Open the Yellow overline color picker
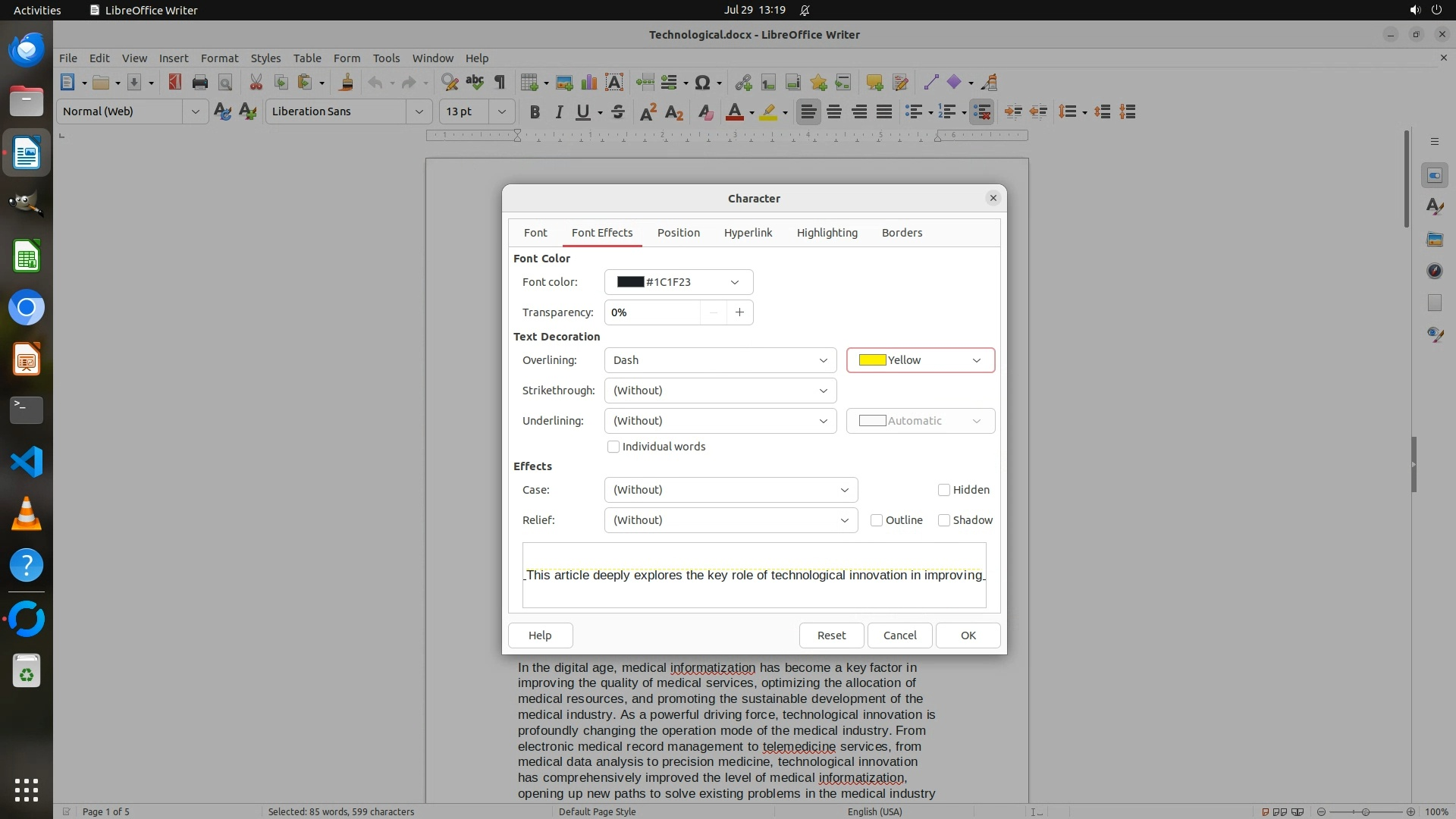This screenshot has width=1456, height=819. (x=920, y=360)
